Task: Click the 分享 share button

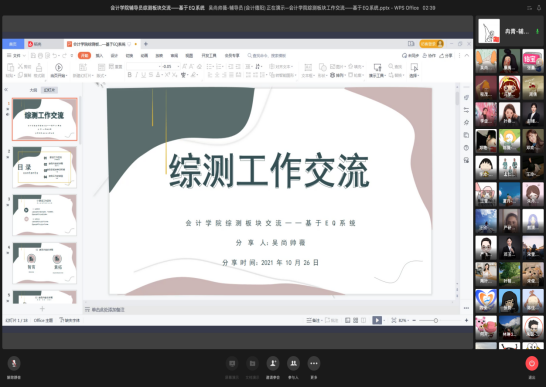Action: [446, 55]
